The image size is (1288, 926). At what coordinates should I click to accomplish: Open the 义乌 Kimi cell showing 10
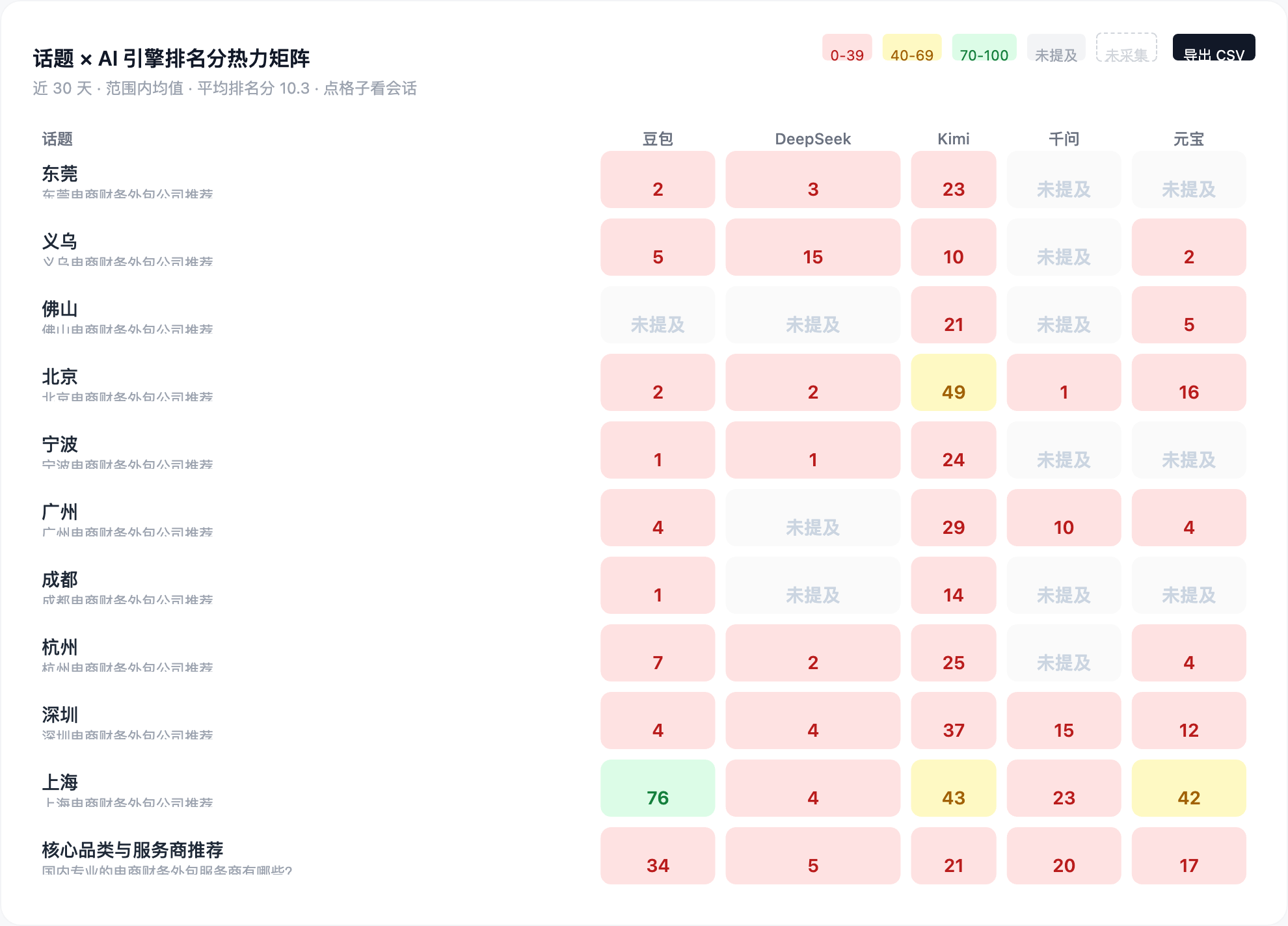(954, 247)
